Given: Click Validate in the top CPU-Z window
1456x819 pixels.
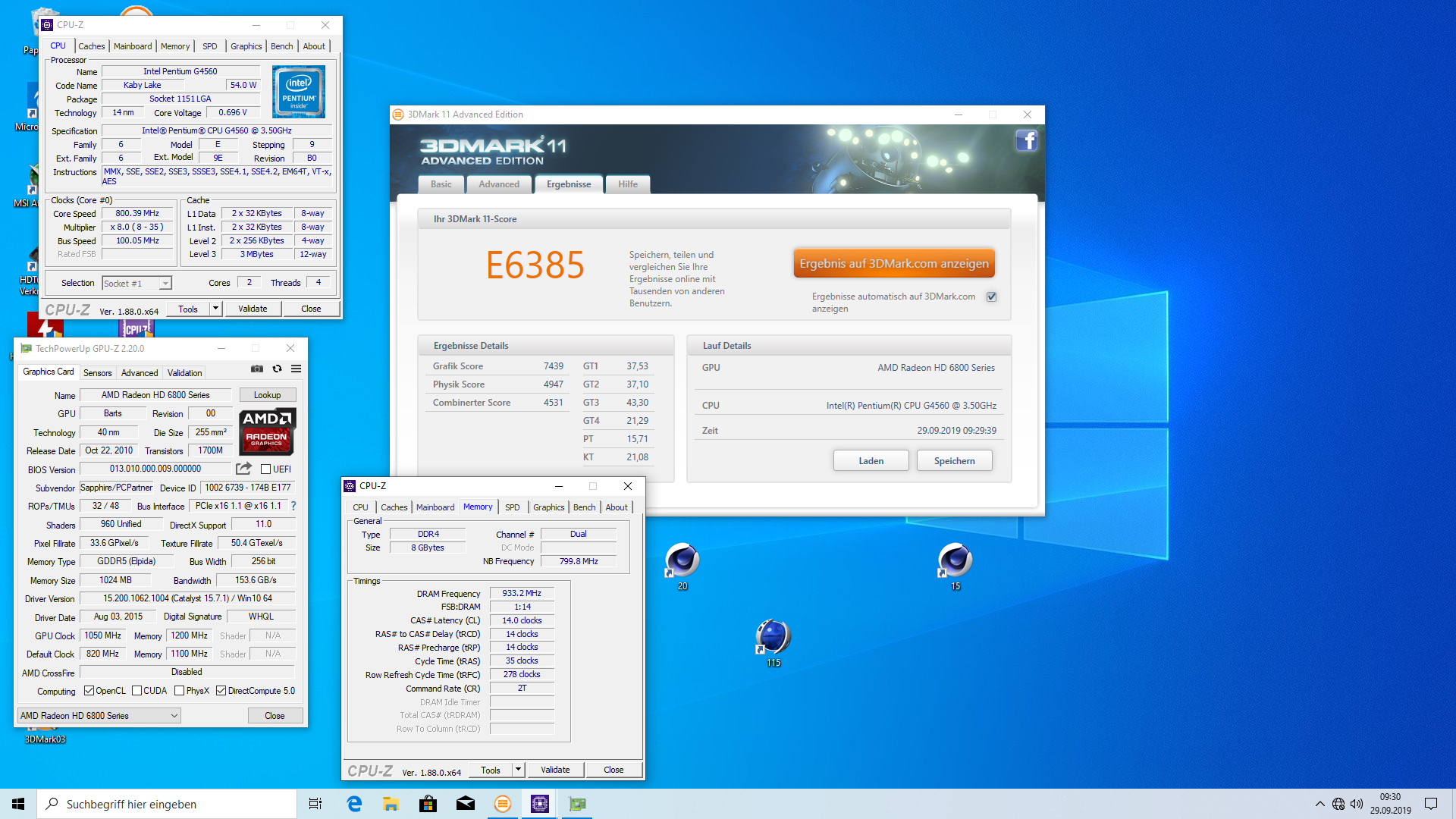Looking at the screenshot, I should pyautogui.click(x=253, y=309).
